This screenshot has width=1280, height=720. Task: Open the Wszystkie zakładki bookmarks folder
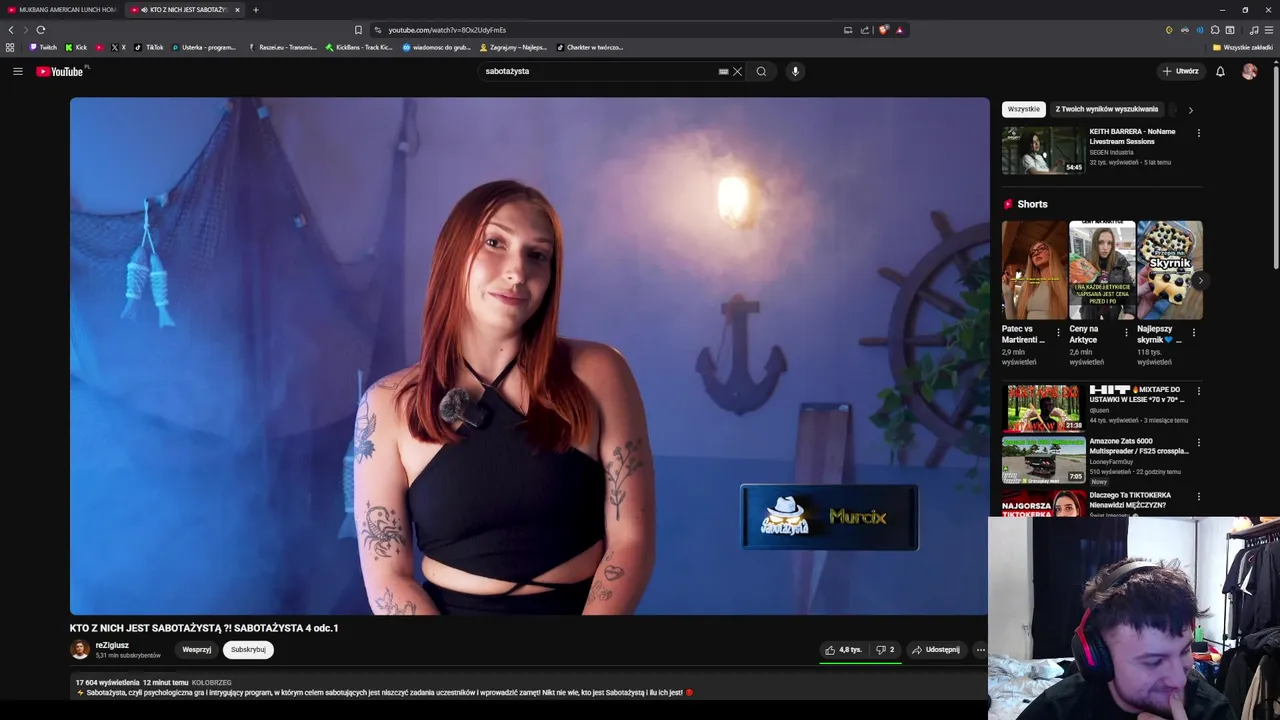tap(1242, 47)
